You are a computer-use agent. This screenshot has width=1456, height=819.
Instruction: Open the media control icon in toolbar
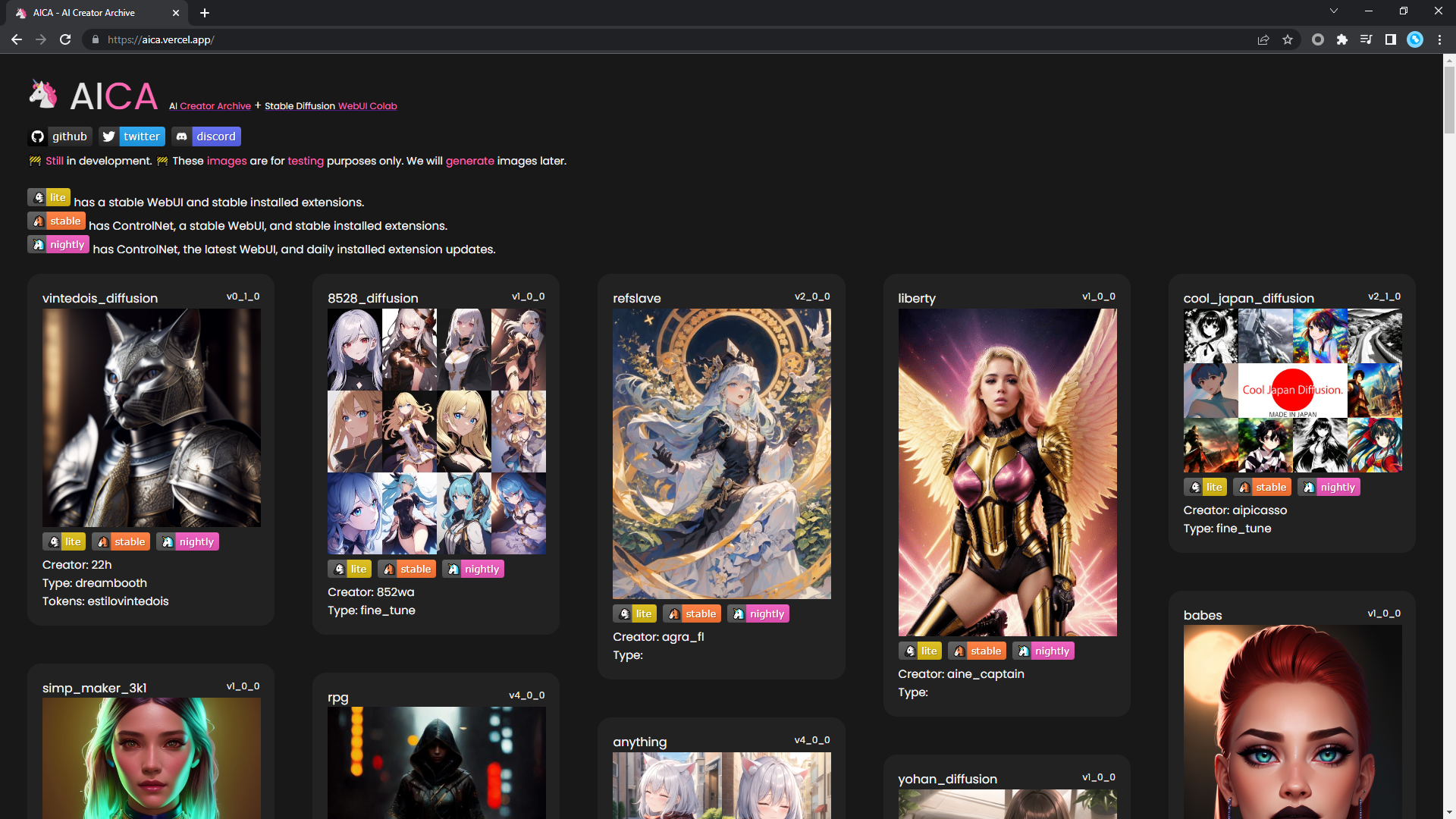[1367, 39]
